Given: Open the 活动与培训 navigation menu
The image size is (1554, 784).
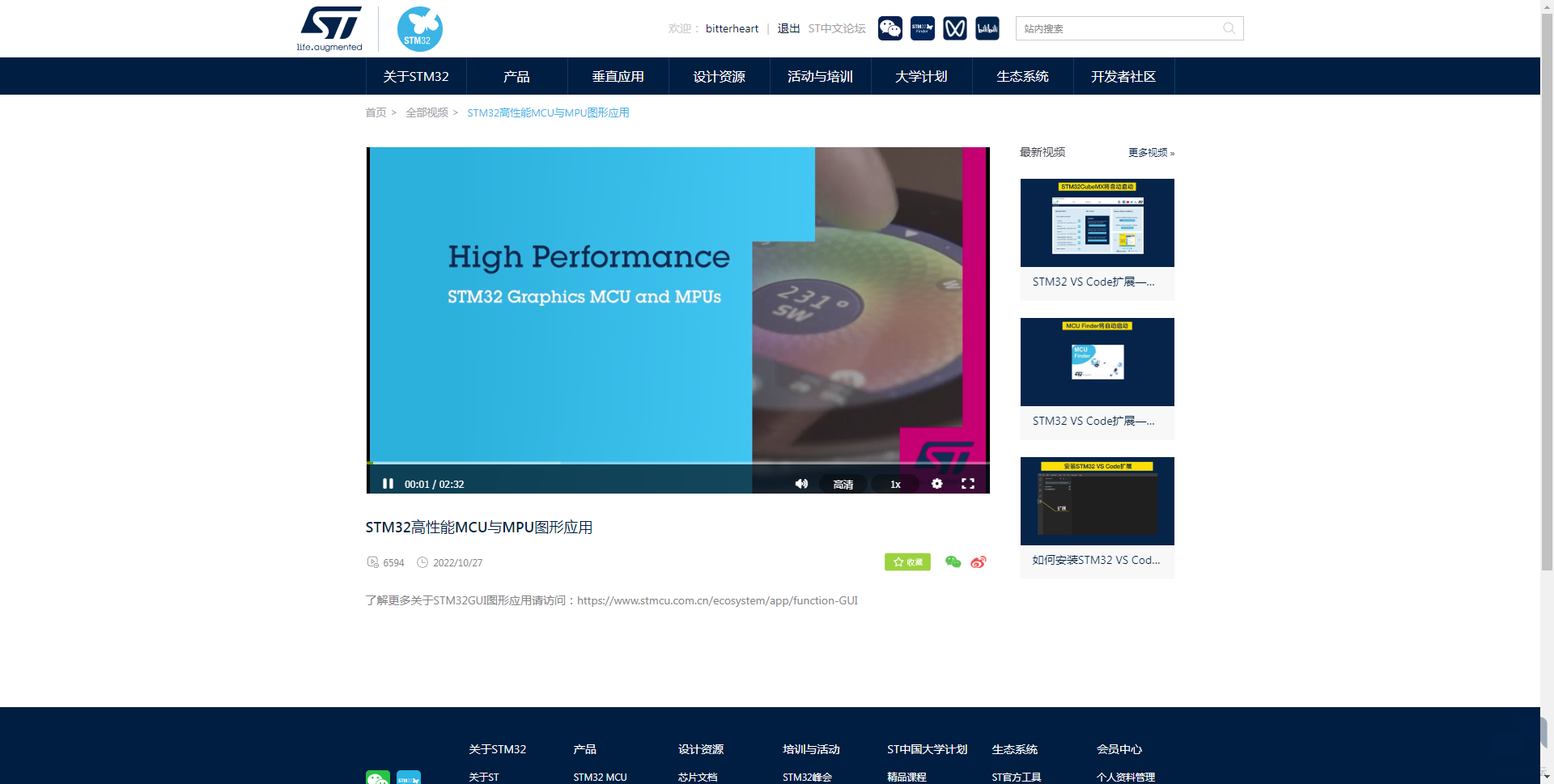Looking at the screenshot, I should [821, 76].
